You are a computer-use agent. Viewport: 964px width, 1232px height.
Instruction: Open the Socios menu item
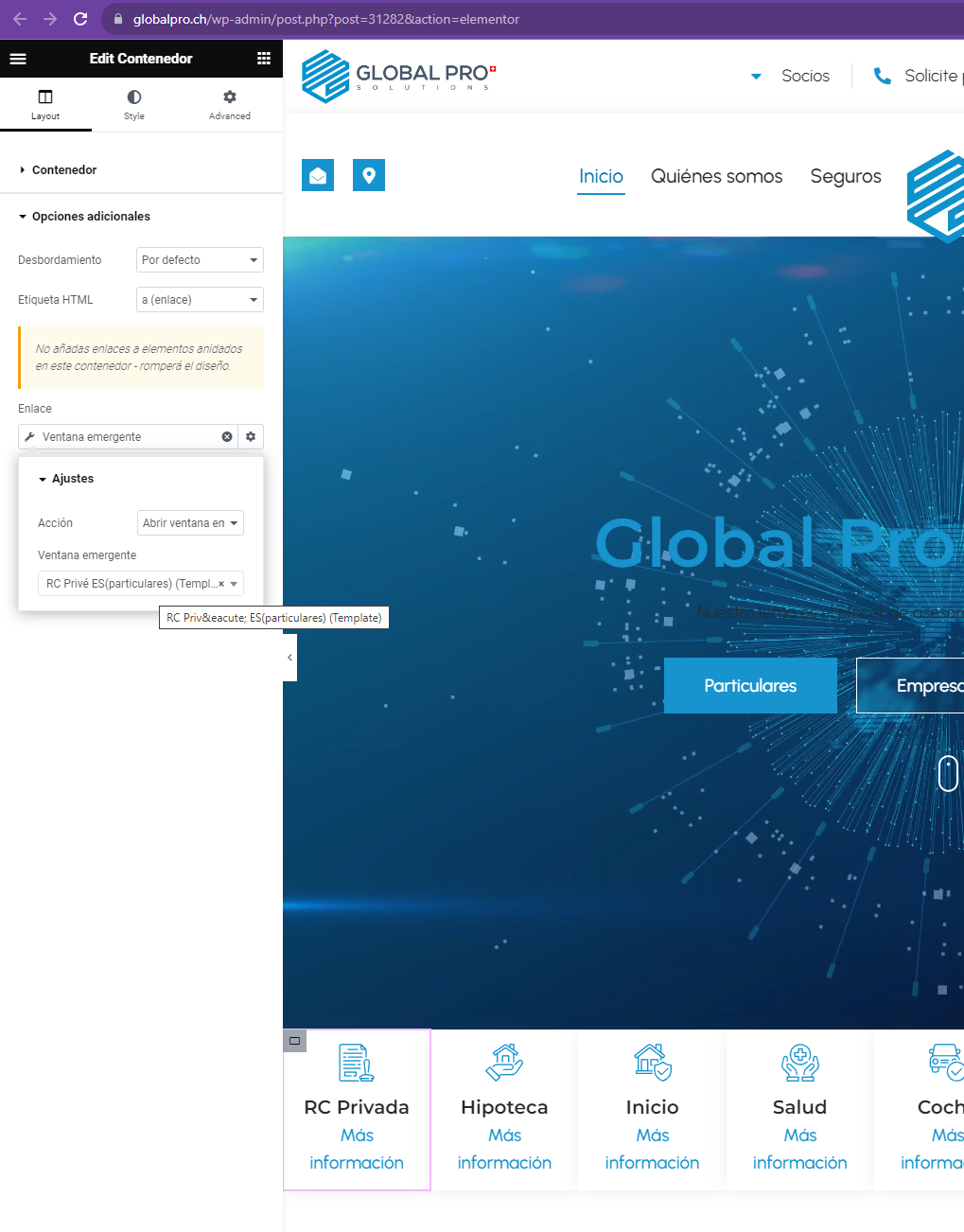(804, 76)
